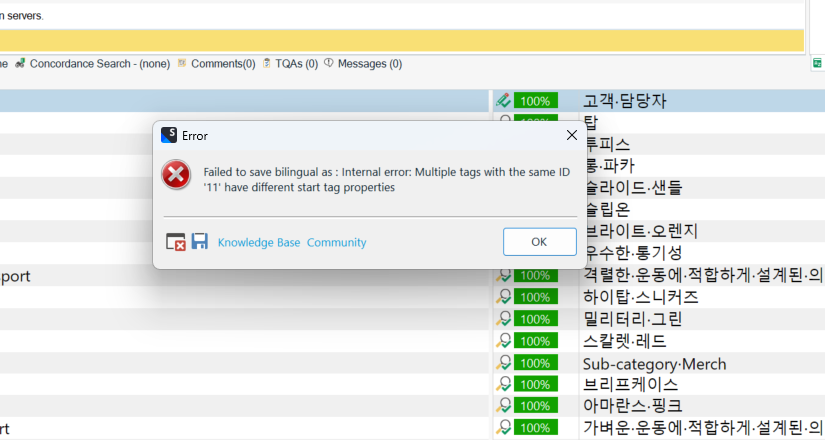825x440 pixels.
Task: Select the target segment 슬라이드 샌들
Action: click(634, 187)
